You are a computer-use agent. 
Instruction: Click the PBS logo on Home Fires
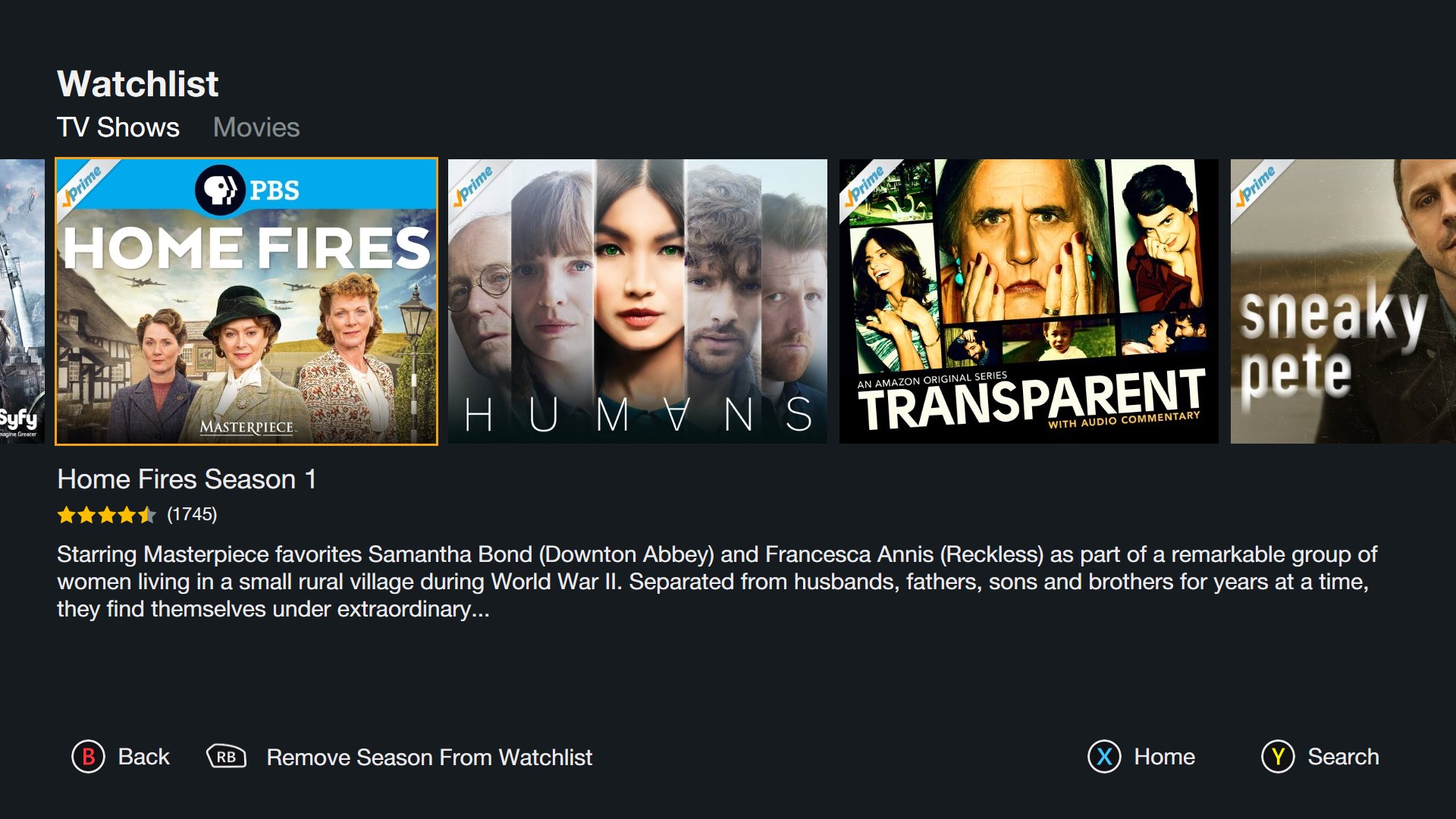[247, 190]
